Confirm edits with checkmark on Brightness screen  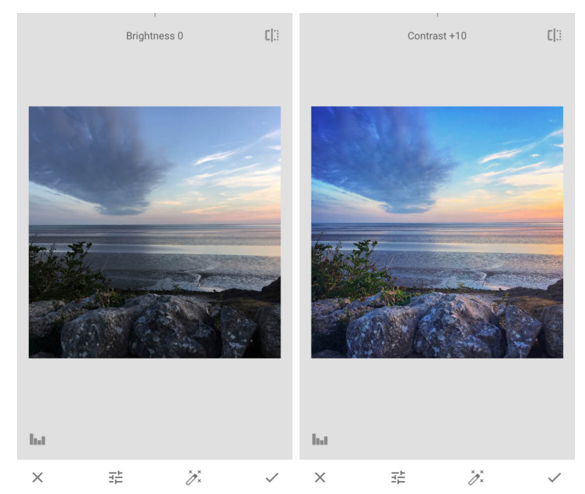coord(272,477)
